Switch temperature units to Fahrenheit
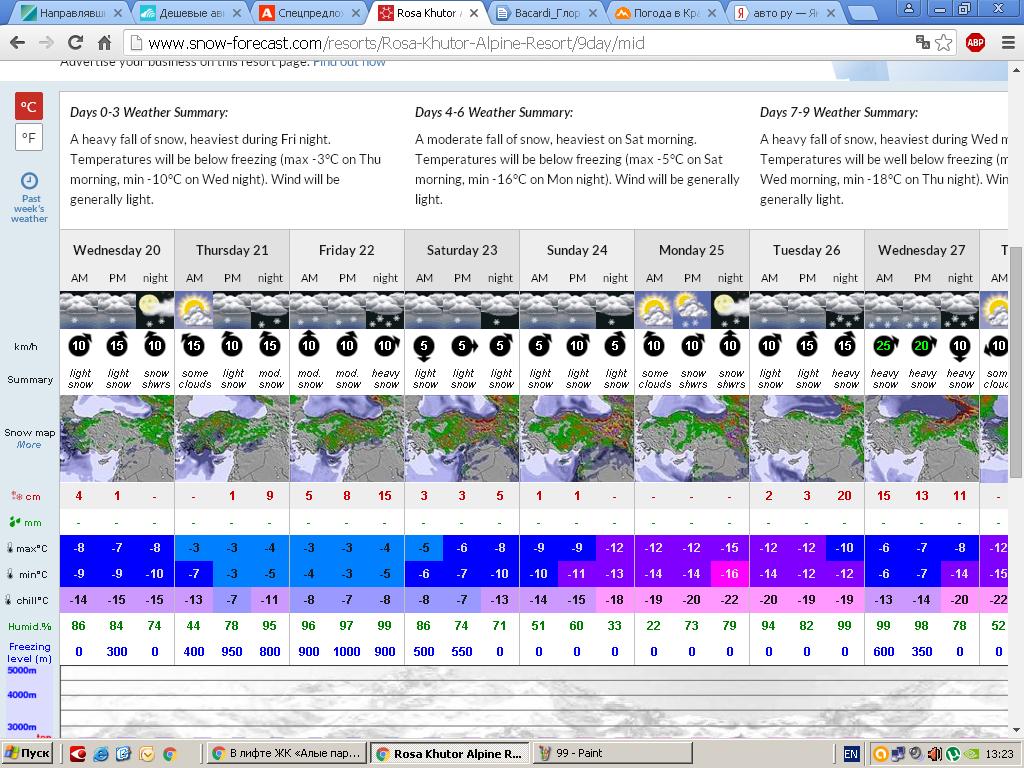 [29, 137]
